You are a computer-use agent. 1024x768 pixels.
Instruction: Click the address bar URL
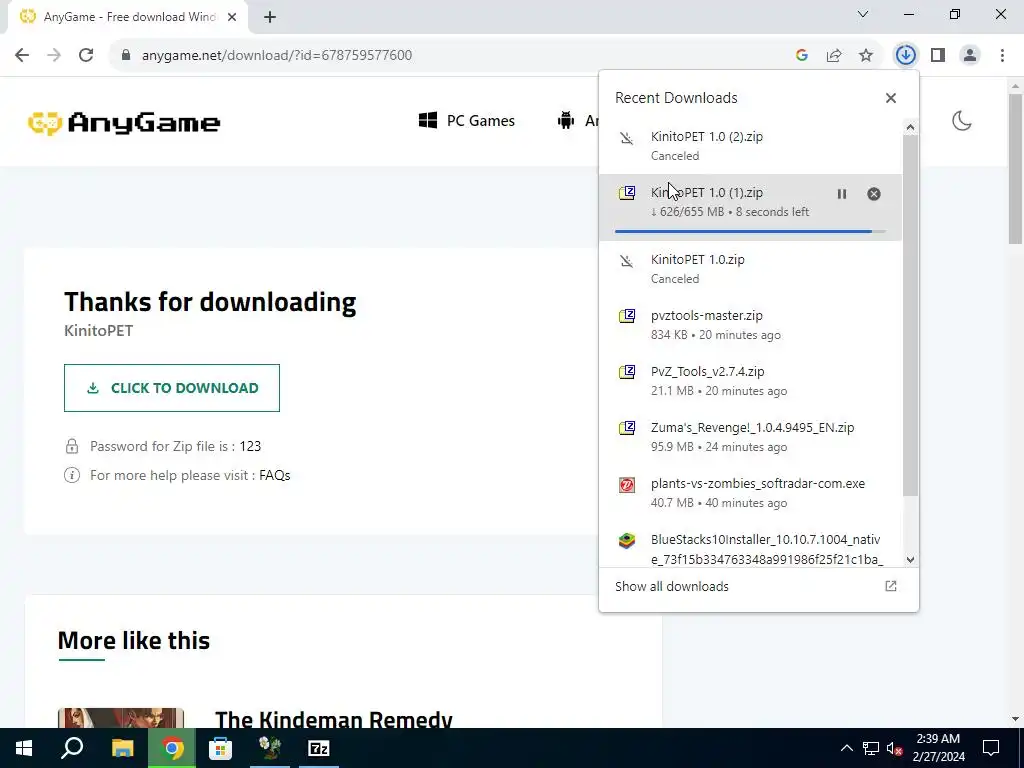point(277,56)
